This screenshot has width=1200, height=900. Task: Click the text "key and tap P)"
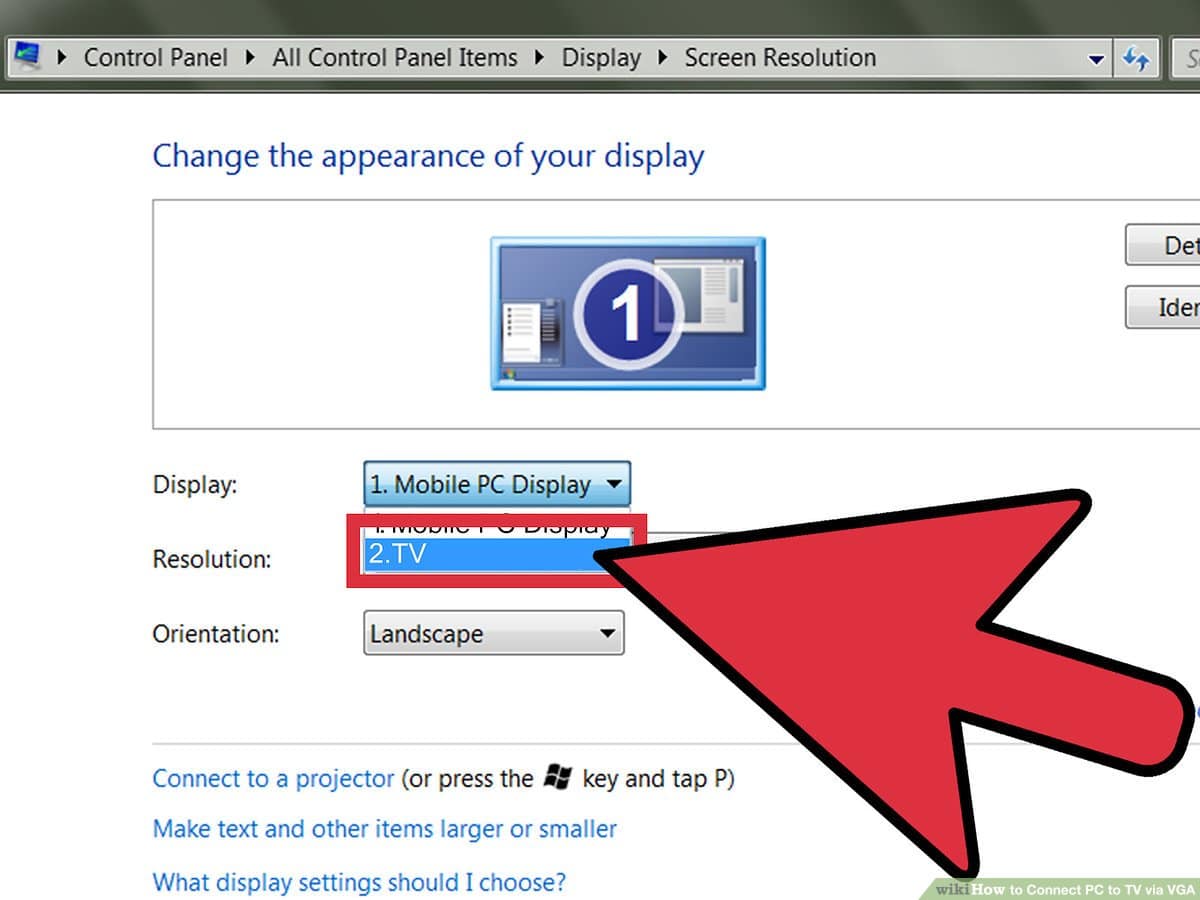coord(659,779)
